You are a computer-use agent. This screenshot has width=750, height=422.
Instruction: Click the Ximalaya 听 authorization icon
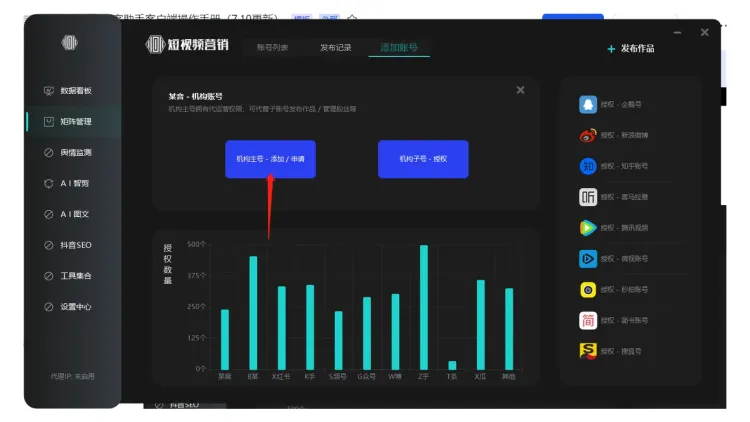[x=588, y=197]
